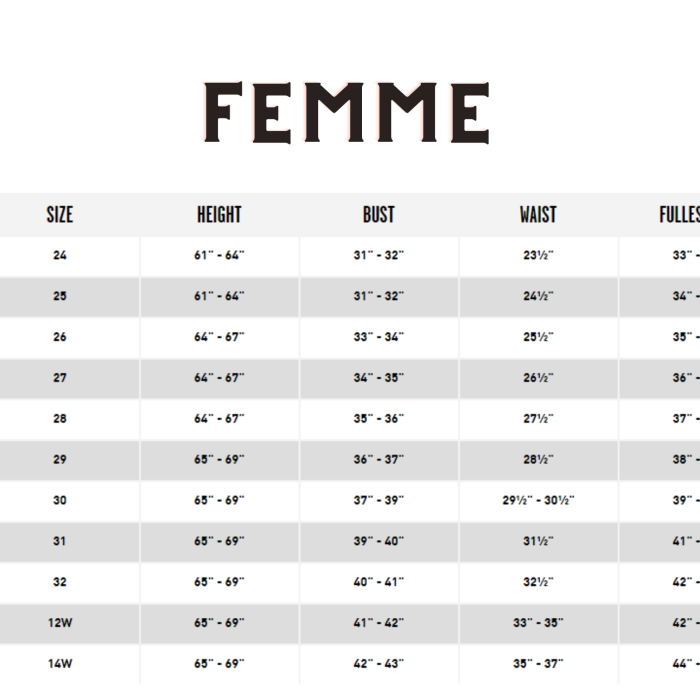The image size is (700, 700).
Task: Click size 24 in the size column
Action: [60, 255]
